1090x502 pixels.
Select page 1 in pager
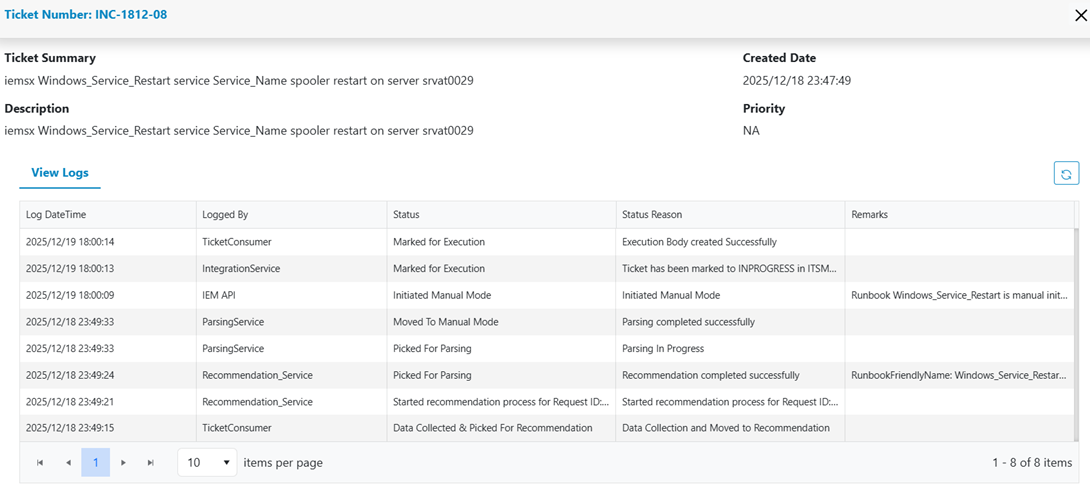[95, 463]
